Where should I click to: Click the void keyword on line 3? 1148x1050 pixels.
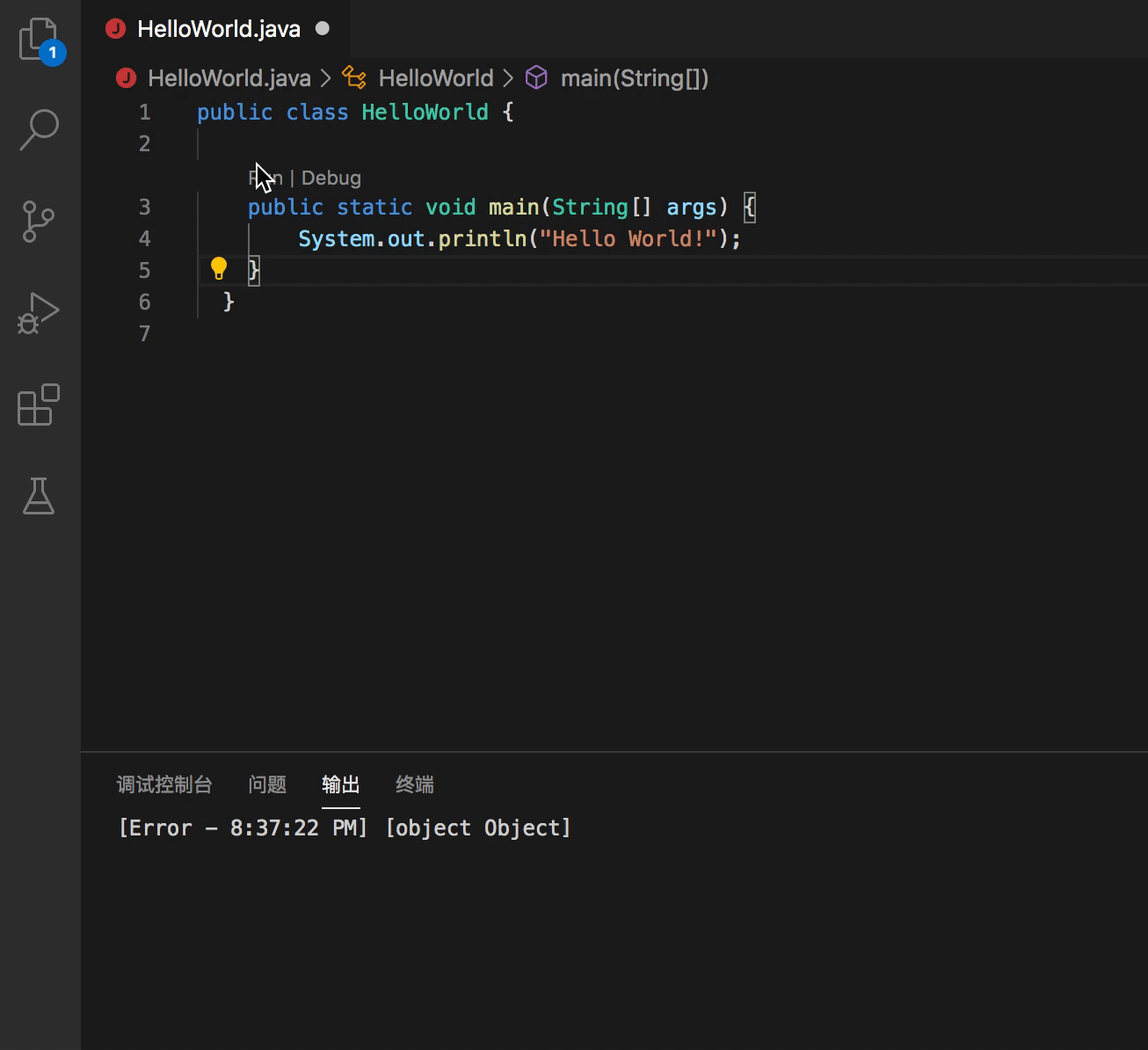coord(451,208)
